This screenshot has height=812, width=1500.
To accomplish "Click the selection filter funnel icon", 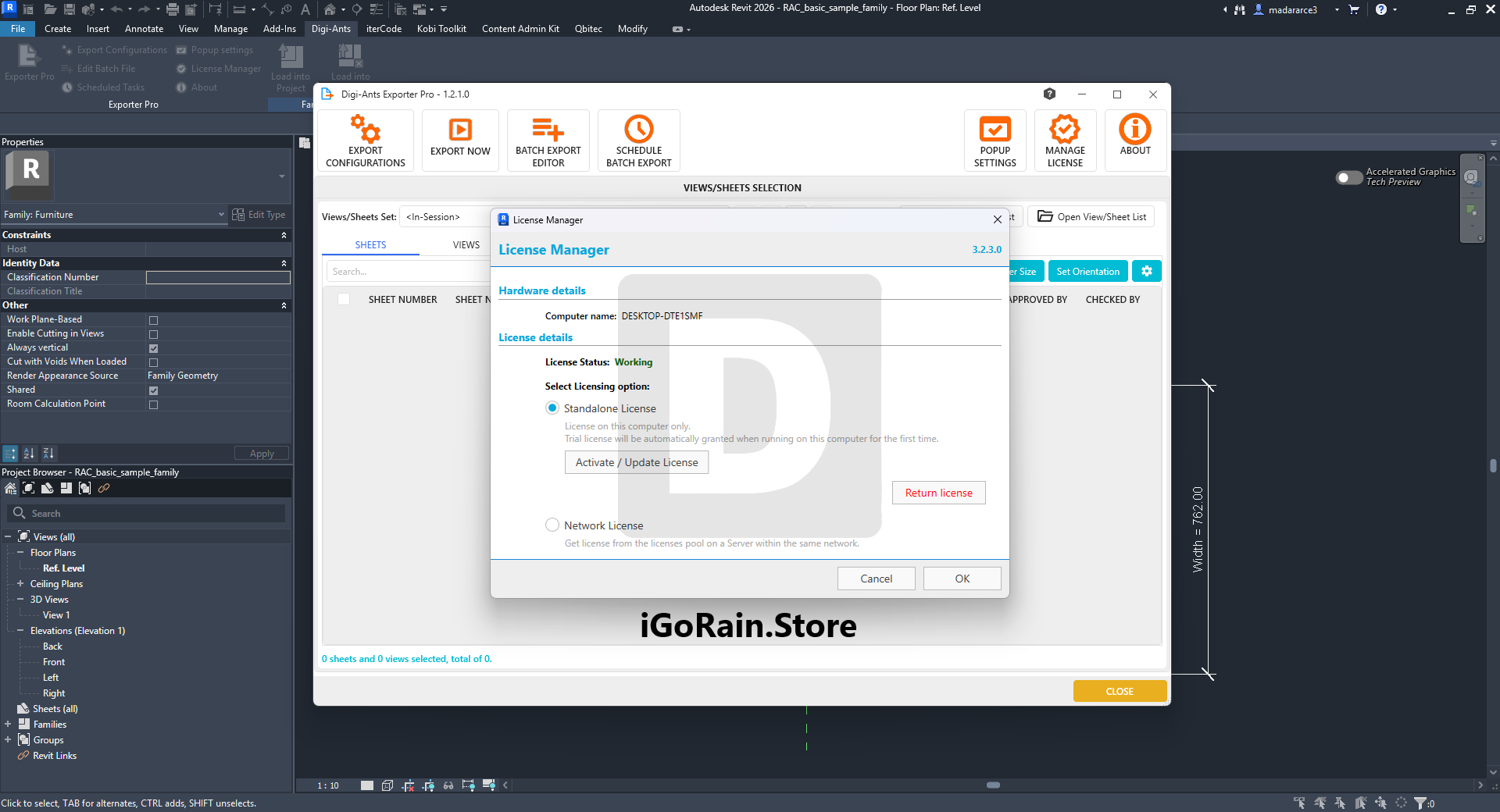I will tap(1420, 803).
